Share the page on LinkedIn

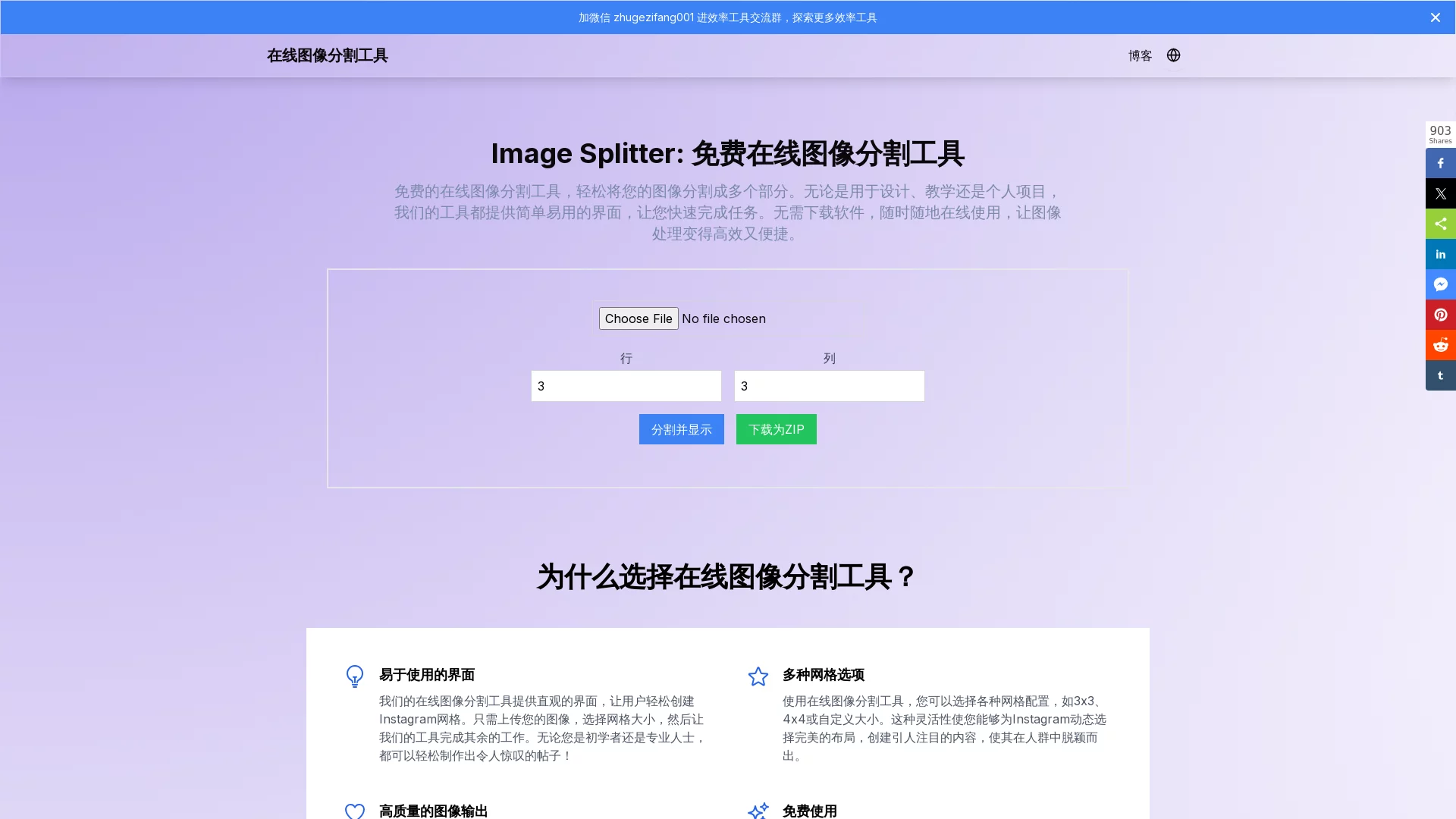point(1440,254)
